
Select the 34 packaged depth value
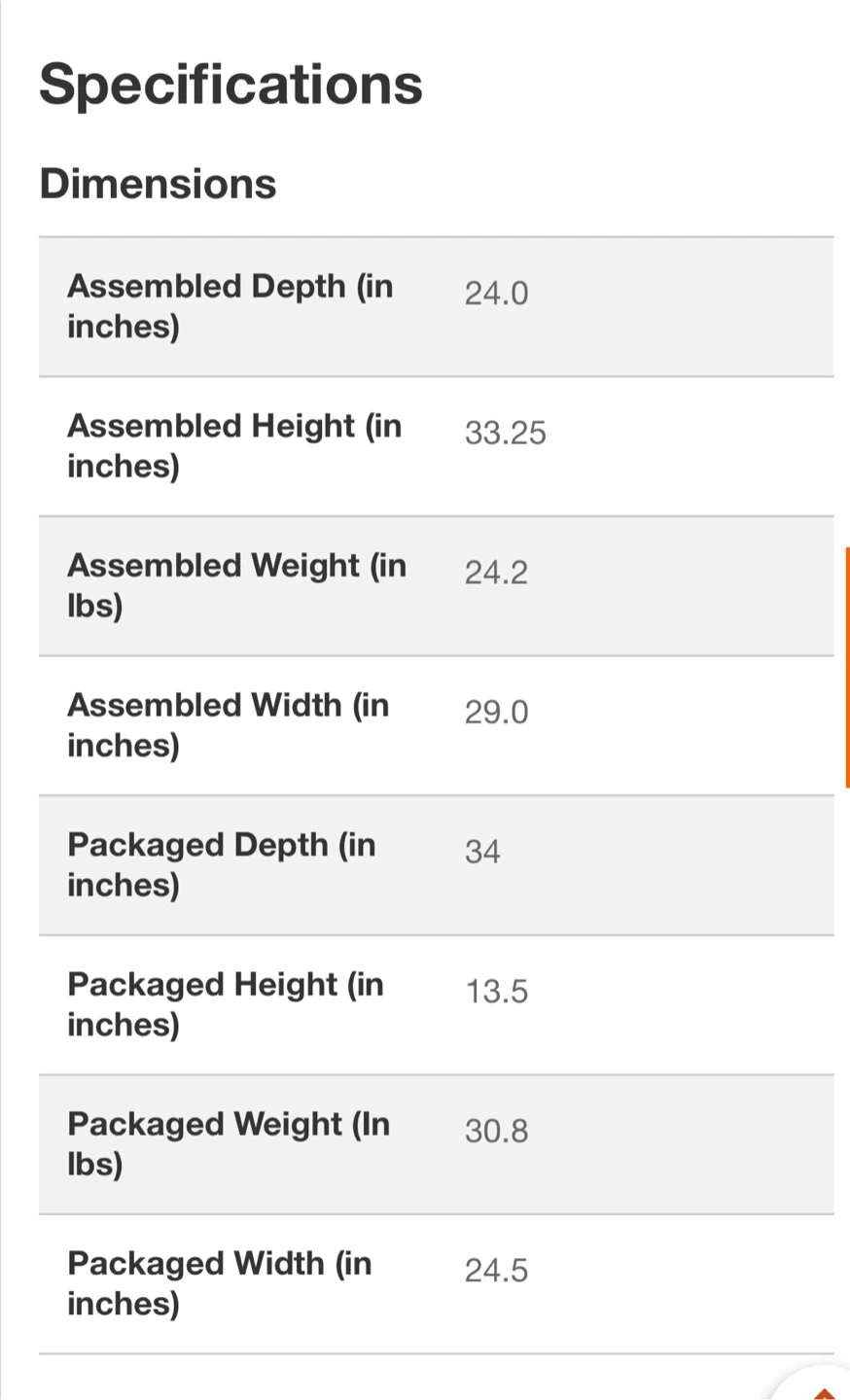pyautogui.click(x=482, y=852)
